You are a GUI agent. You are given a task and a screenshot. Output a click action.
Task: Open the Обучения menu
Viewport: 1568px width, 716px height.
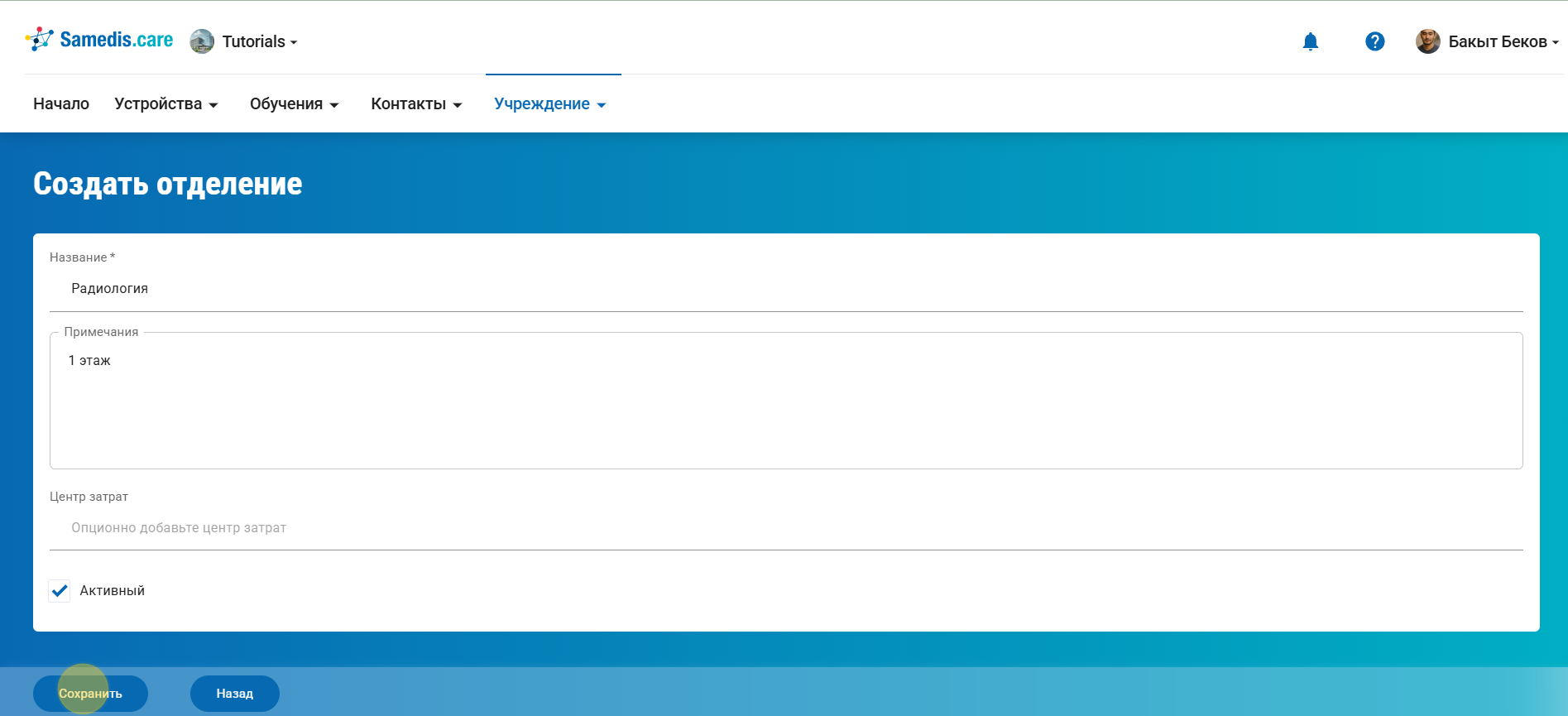click(x=294, y=103)
